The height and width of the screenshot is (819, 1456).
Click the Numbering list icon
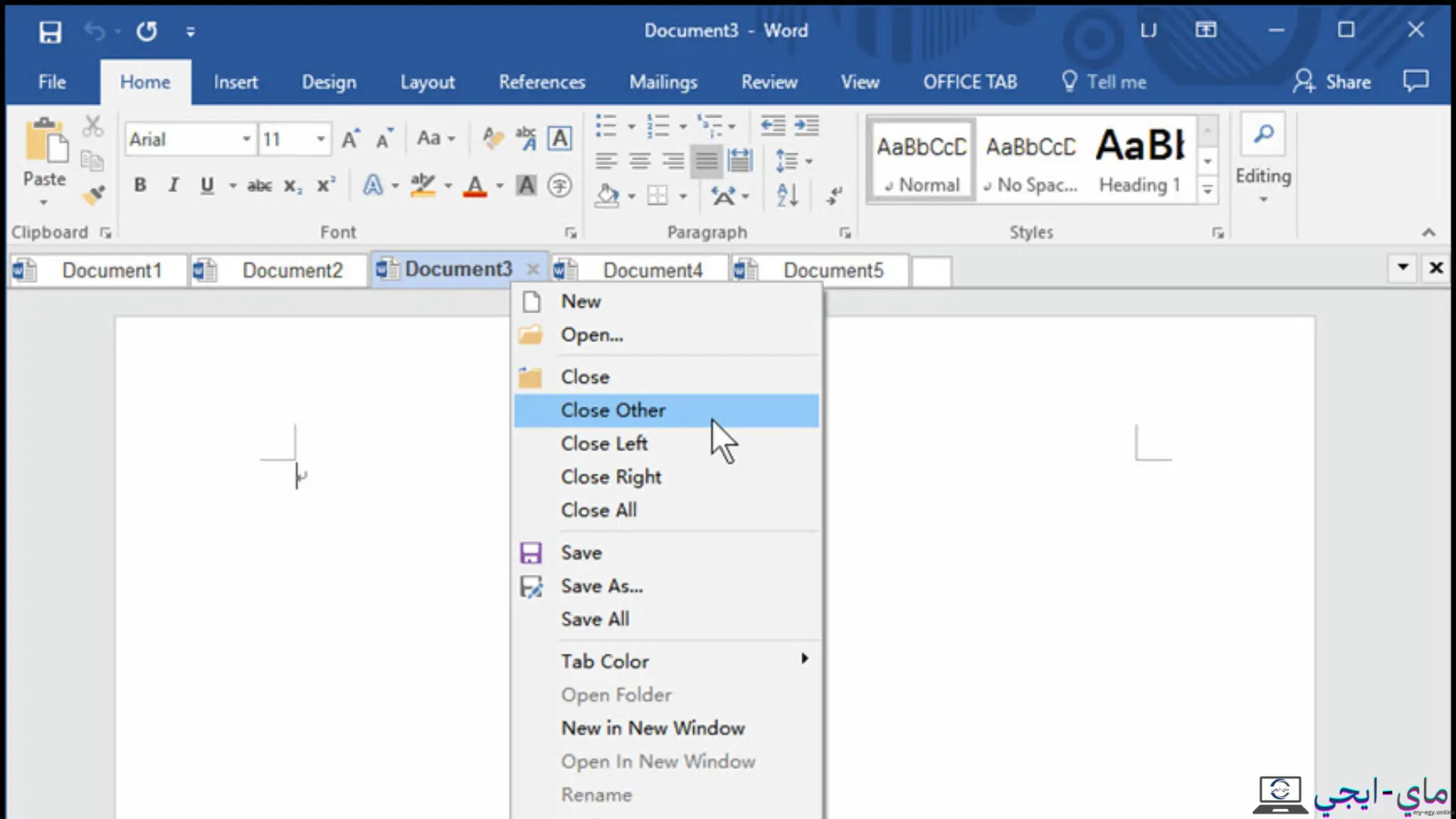(657, 126)
